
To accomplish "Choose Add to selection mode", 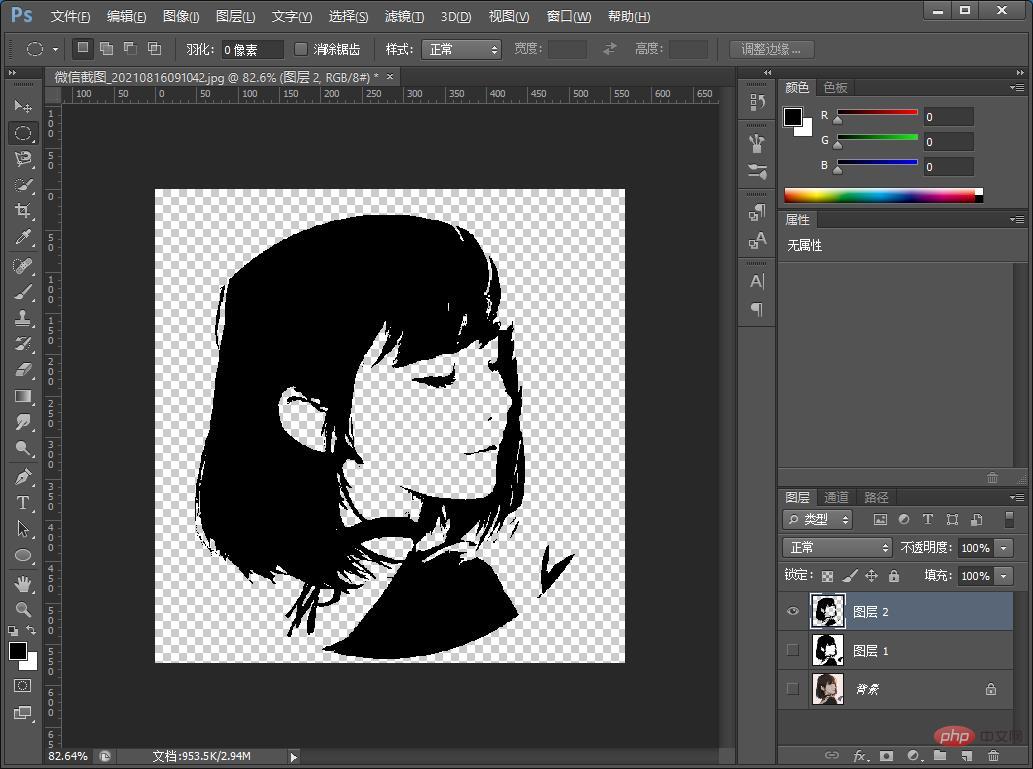I will pyautogui.click(x=106, y=48).
